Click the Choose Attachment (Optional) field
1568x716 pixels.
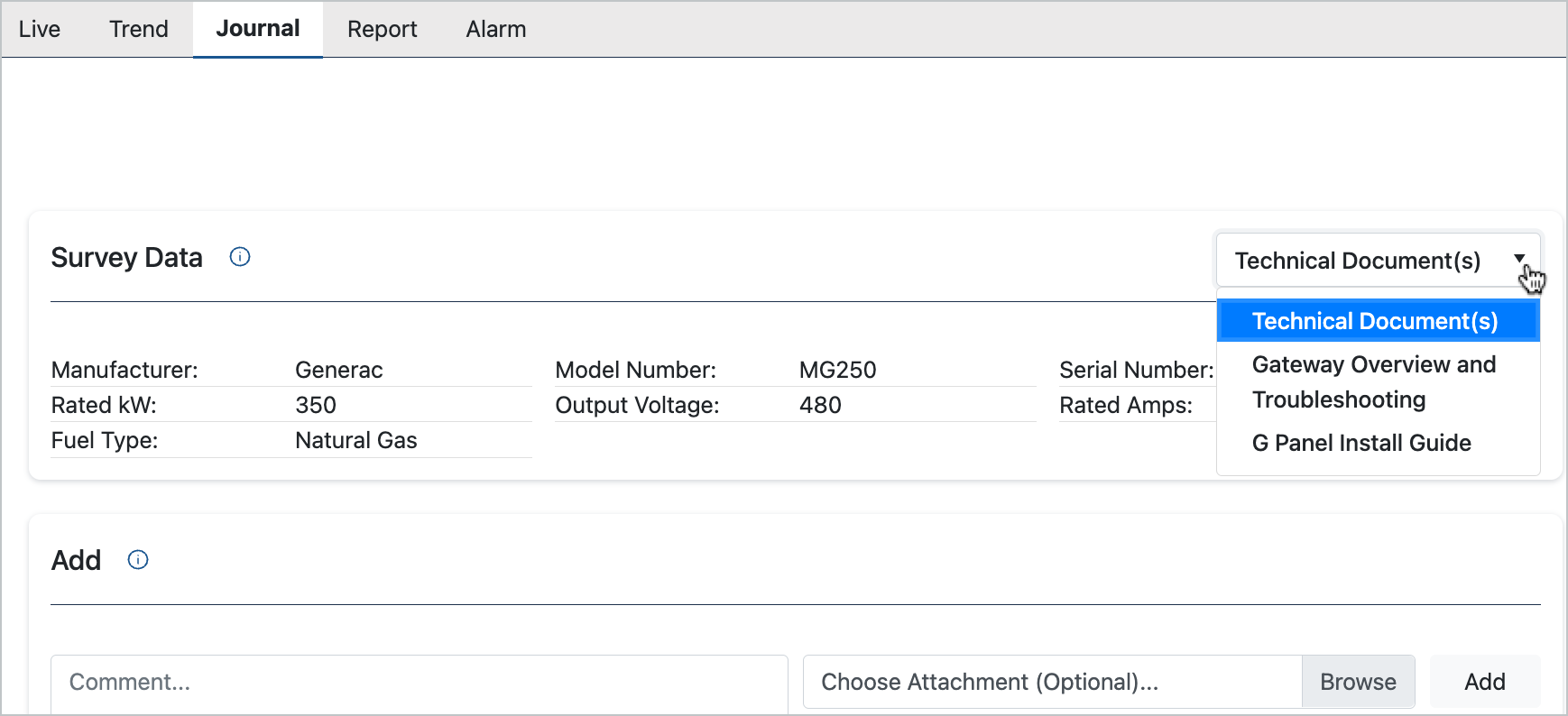(x=1051, y=682)
